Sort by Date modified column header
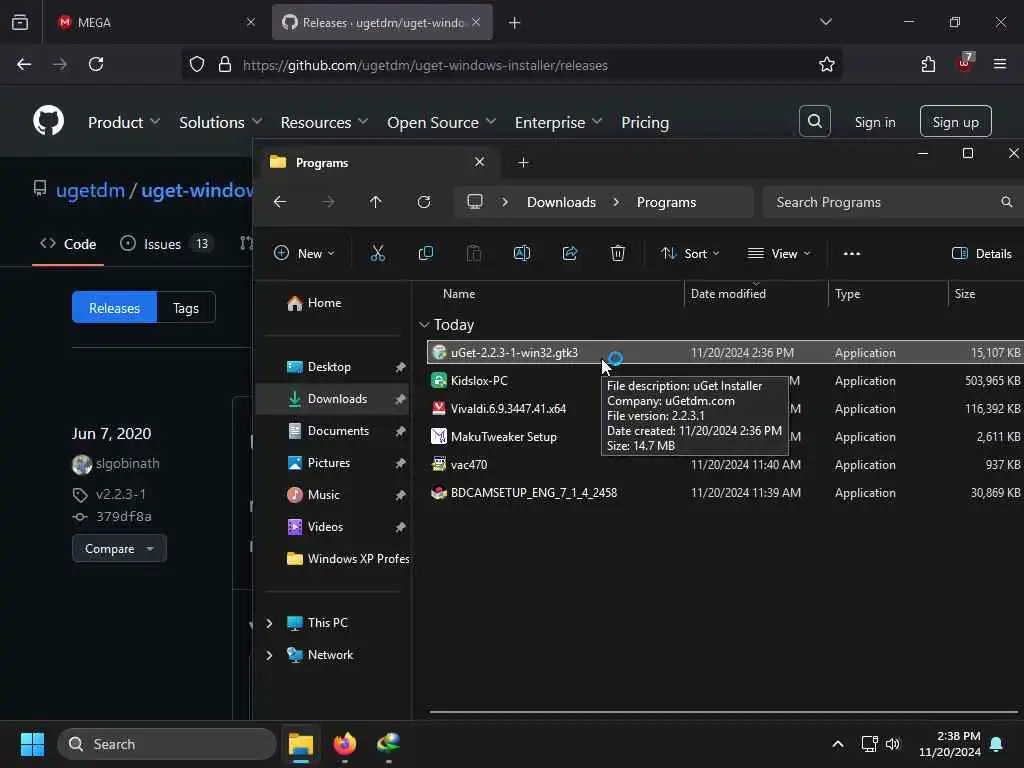1024x768 pixels. point(756,294)
